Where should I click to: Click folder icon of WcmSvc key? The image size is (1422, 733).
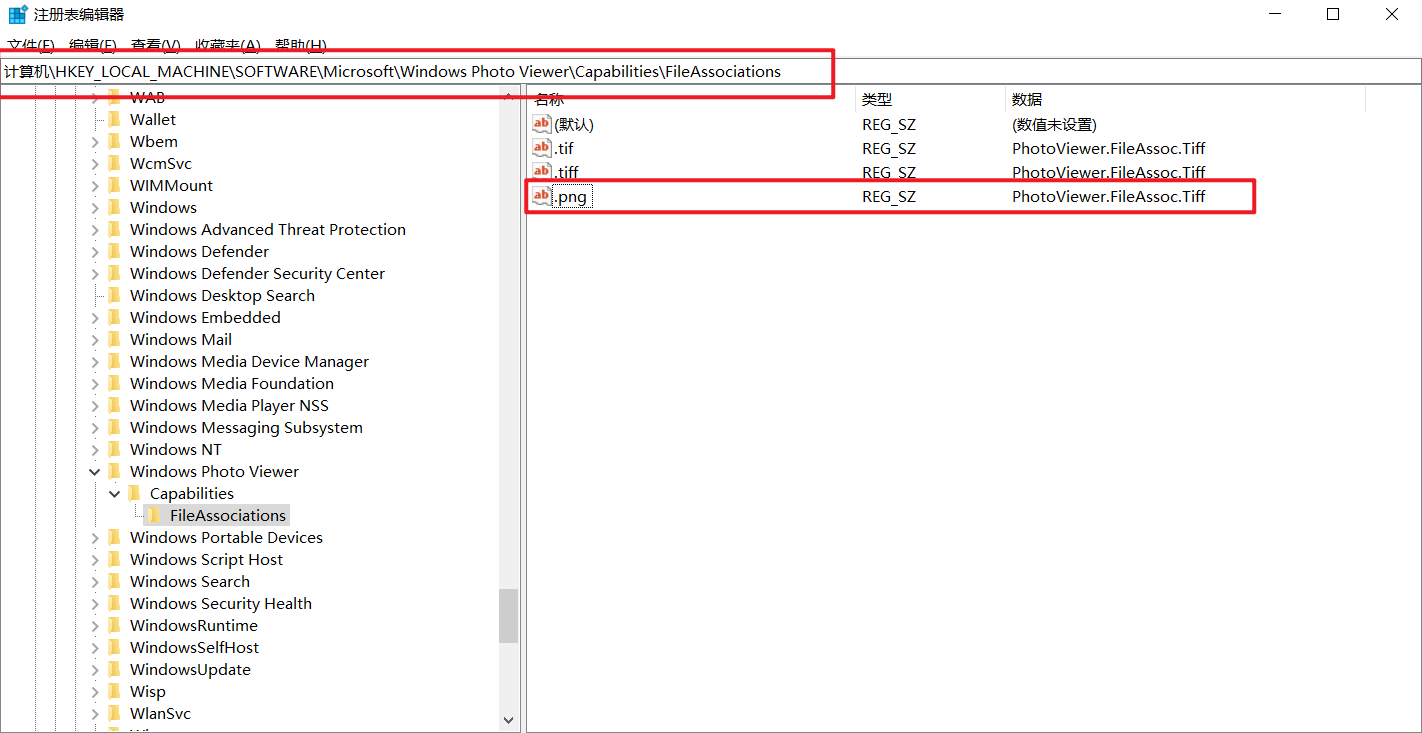pos(114,163)
